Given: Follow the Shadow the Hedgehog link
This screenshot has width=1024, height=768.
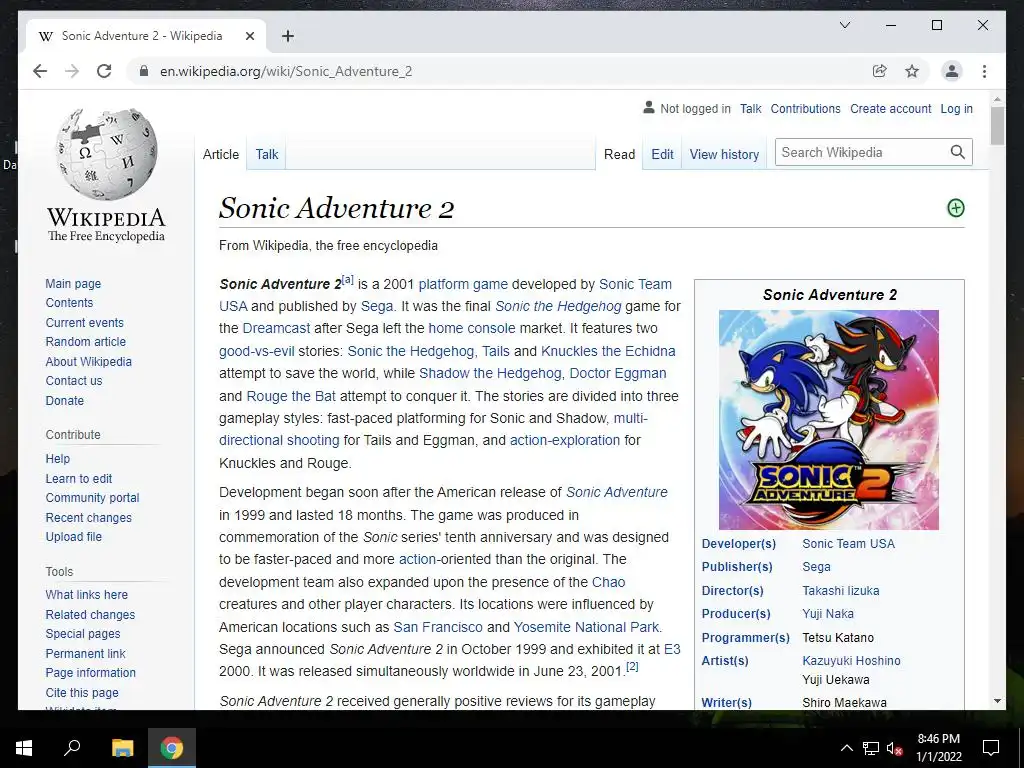Looking at the screenshot, I should 490,373.
